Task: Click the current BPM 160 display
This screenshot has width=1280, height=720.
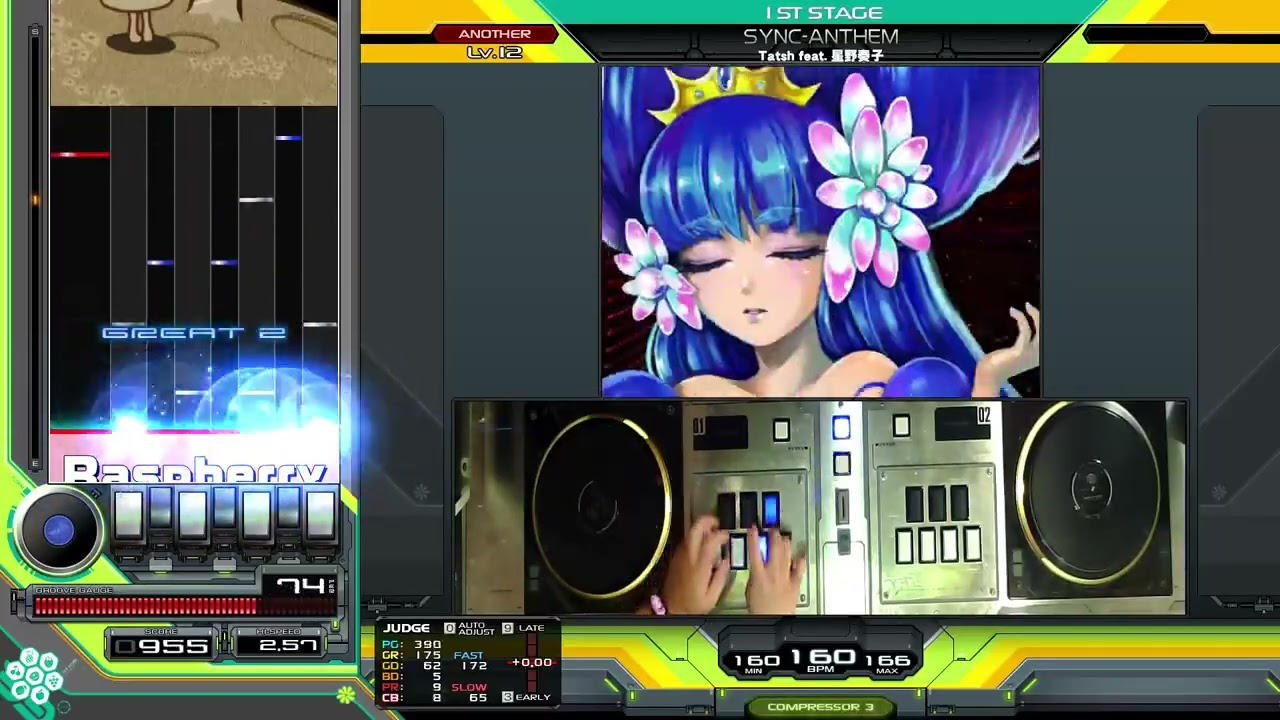Action: (821, 657)
